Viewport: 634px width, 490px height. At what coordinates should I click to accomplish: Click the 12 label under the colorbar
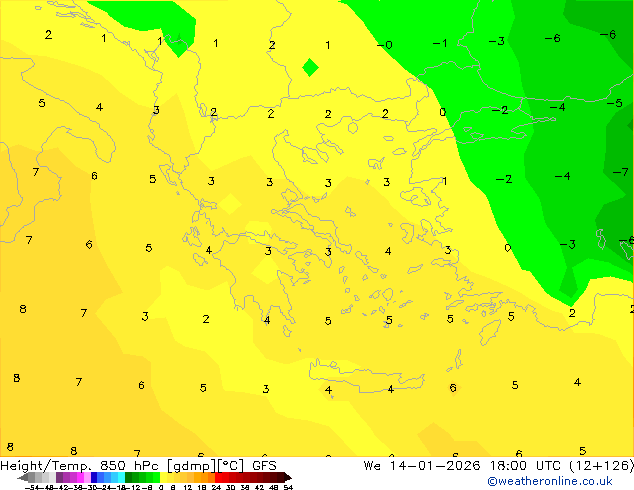click(x=187, y=487)
